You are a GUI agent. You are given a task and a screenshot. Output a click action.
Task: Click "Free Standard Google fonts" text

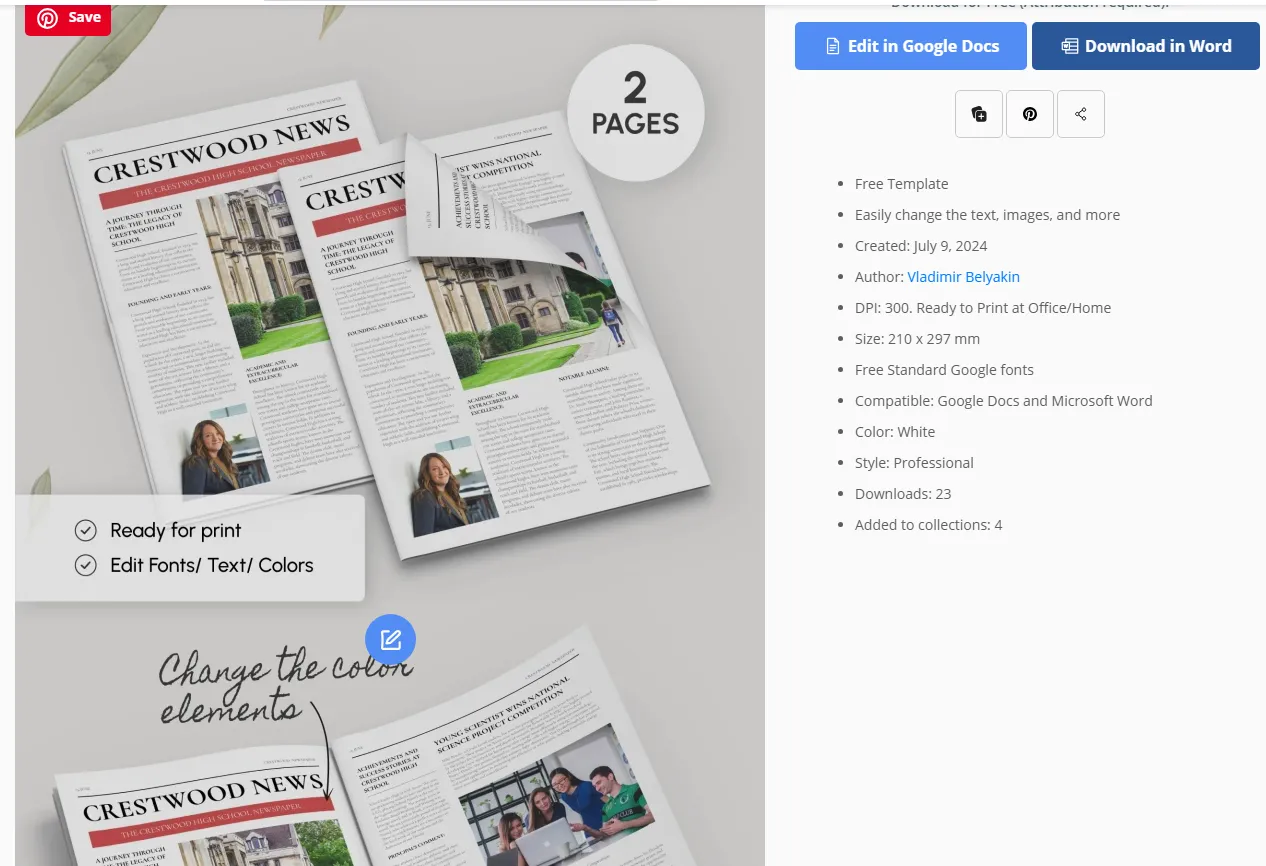tap(944, 370)
